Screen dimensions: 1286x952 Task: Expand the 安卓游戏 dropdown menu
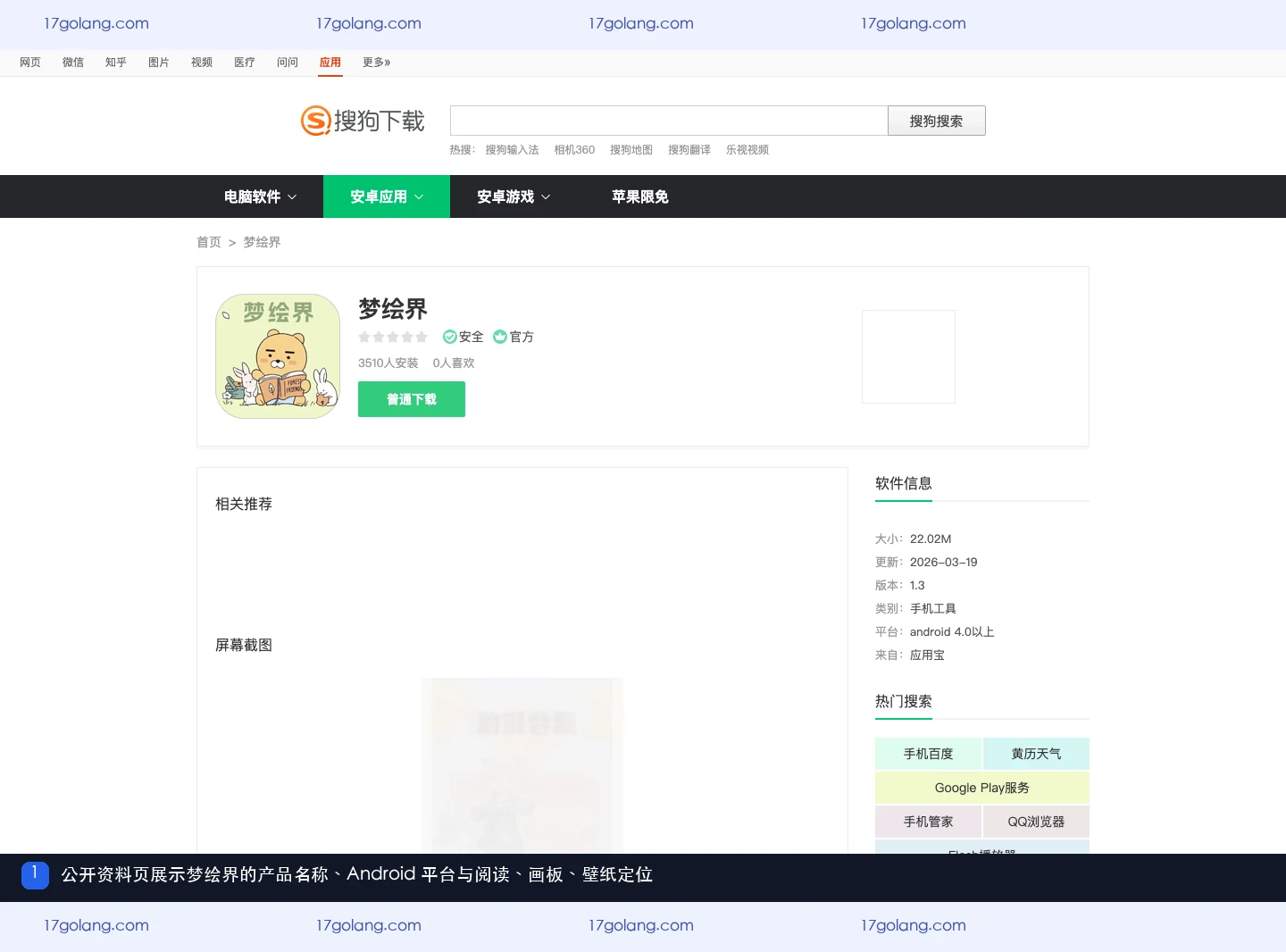click(x=514, y=196)
